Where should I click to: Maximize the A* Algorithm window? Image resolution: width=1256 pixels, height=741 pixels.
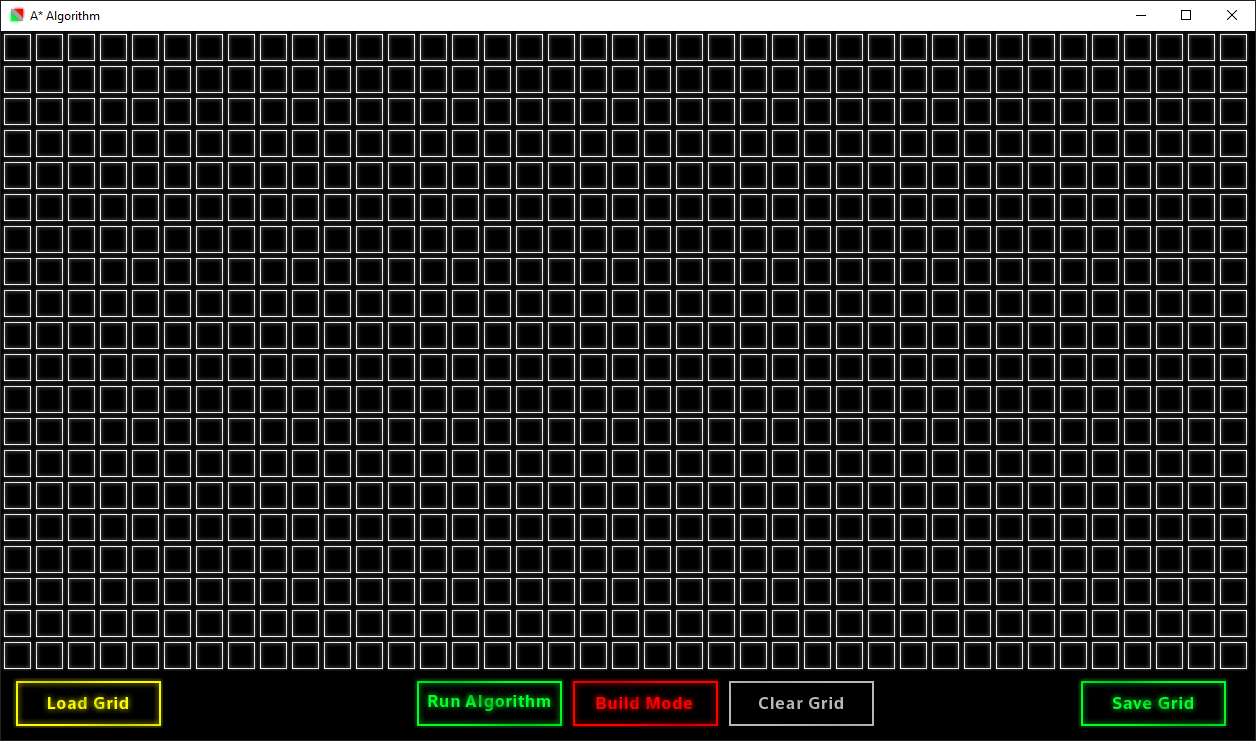point(1186,16)
